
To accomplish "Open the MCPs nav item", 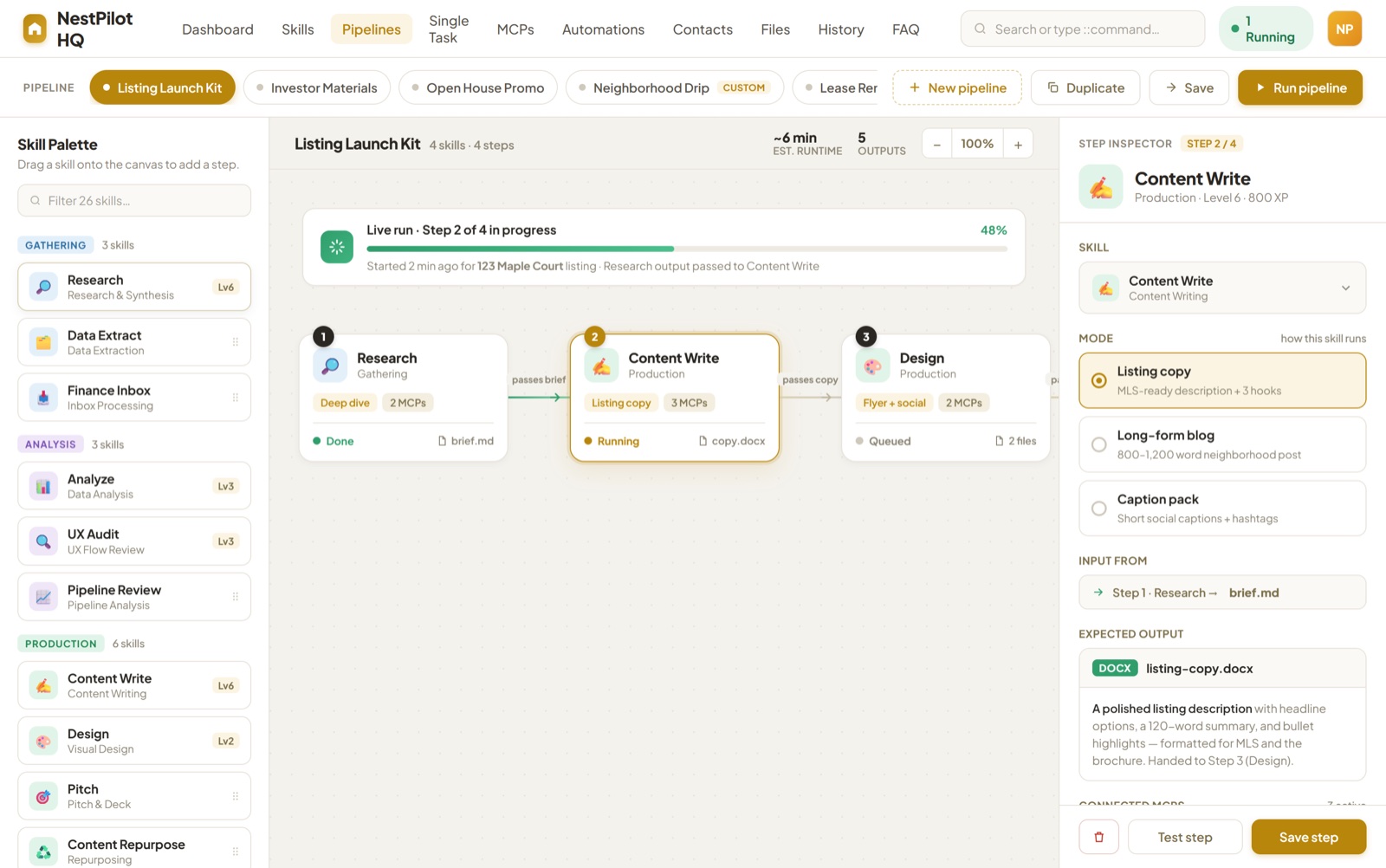I will [515, 29].
